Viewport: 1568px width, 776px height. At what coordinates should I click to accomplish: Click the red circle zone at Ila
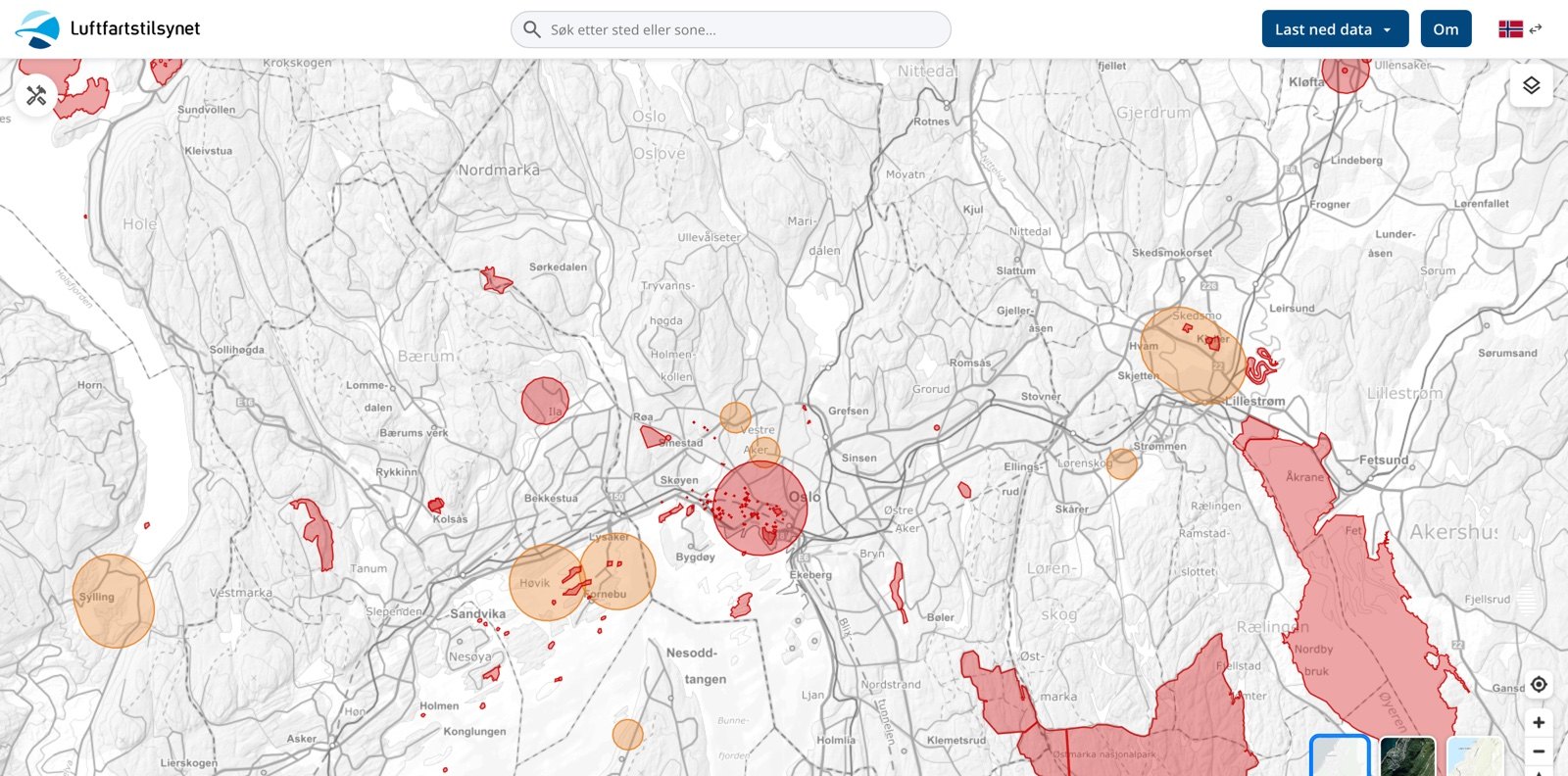click(545, 401)
